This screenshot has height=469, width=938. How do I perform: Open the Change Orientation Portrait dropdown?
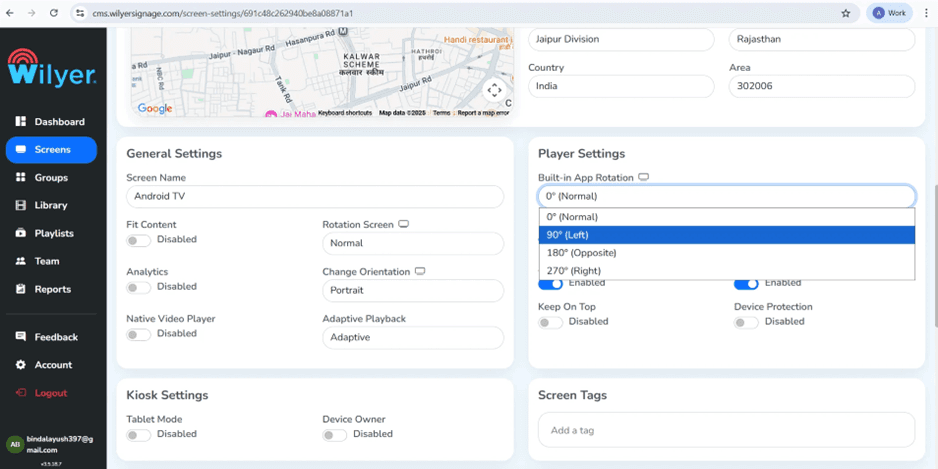click(x=413, y=290)
